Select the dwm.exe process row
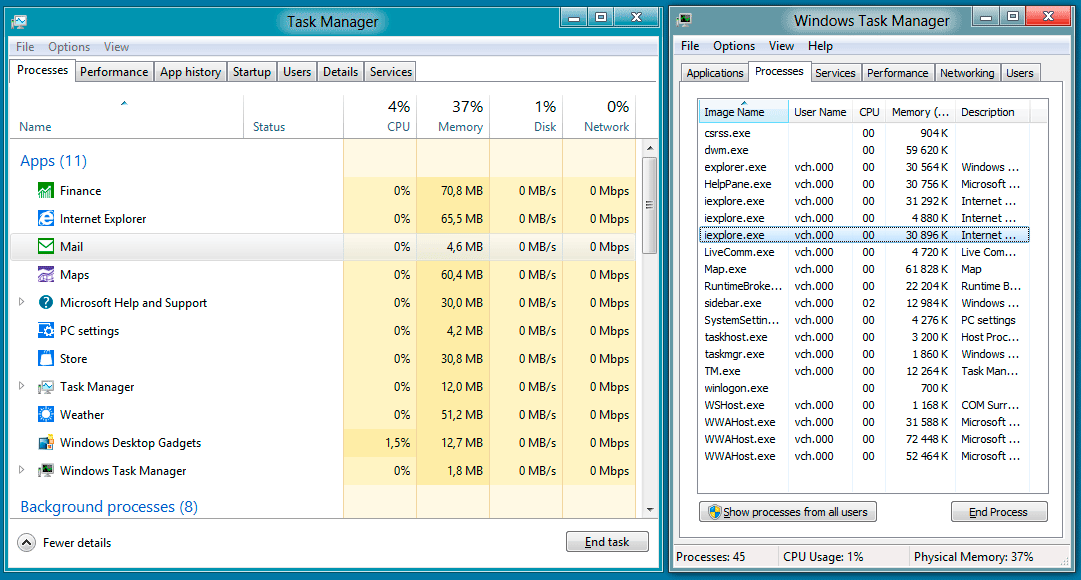This screenshot has width=1081, height=580. click(864, 150)
